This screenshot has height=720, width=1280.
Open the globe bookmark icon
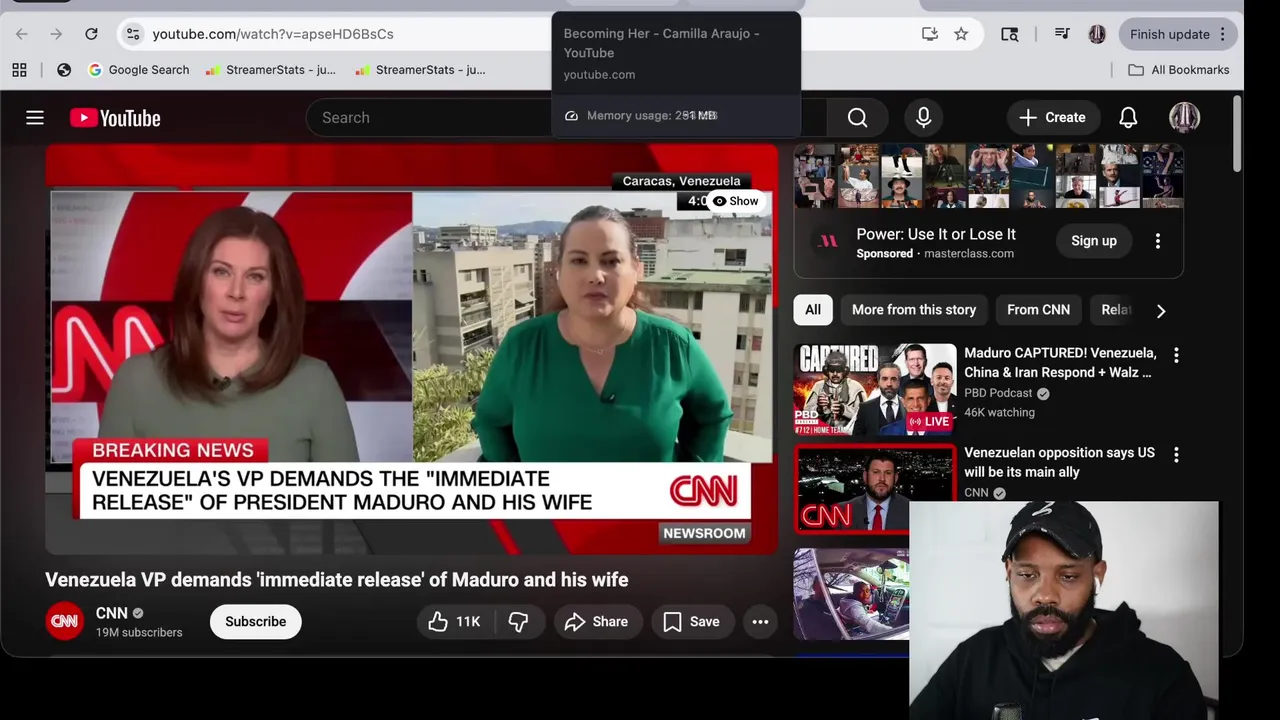64,70
